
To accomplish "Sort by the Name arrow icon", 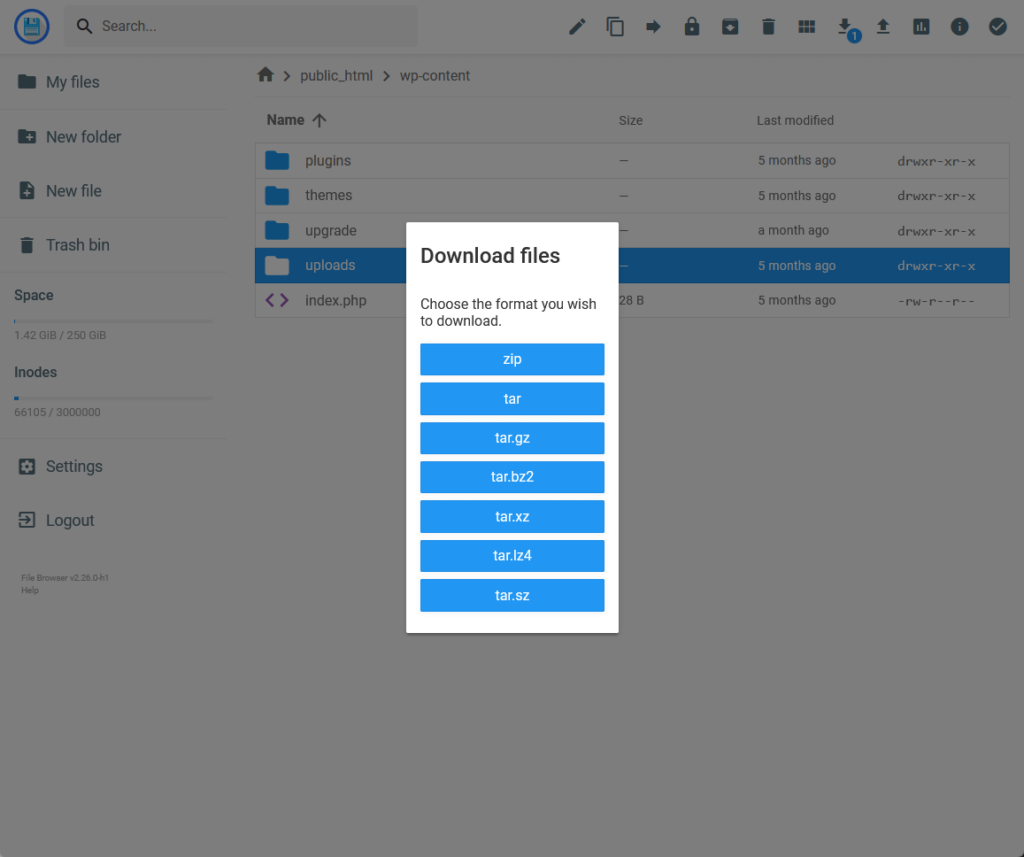I will (x=319, y=120).
